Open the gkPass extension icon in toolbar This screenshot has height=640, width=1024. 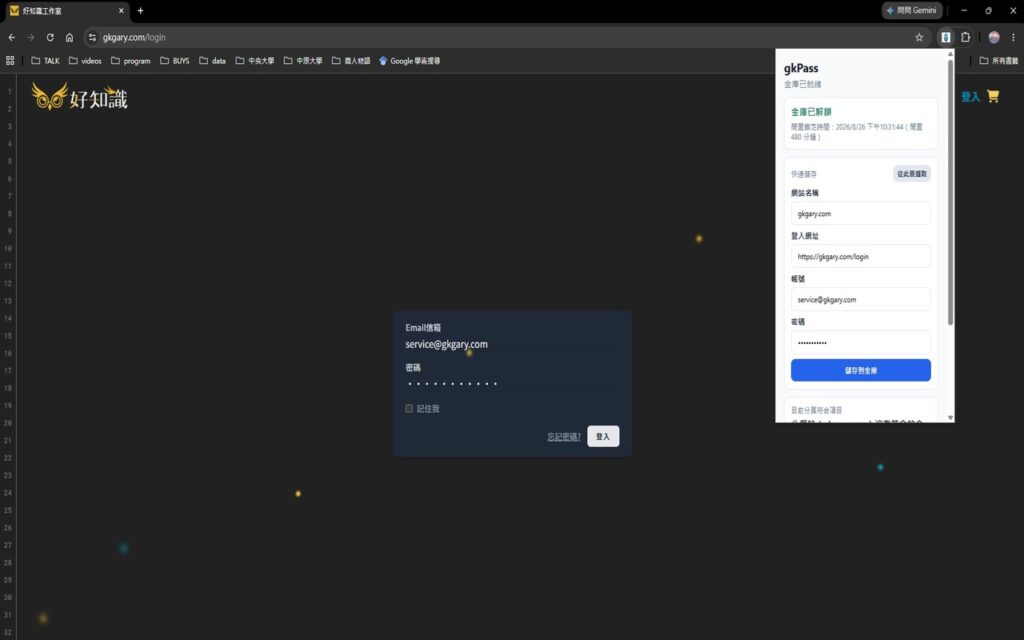946,37
